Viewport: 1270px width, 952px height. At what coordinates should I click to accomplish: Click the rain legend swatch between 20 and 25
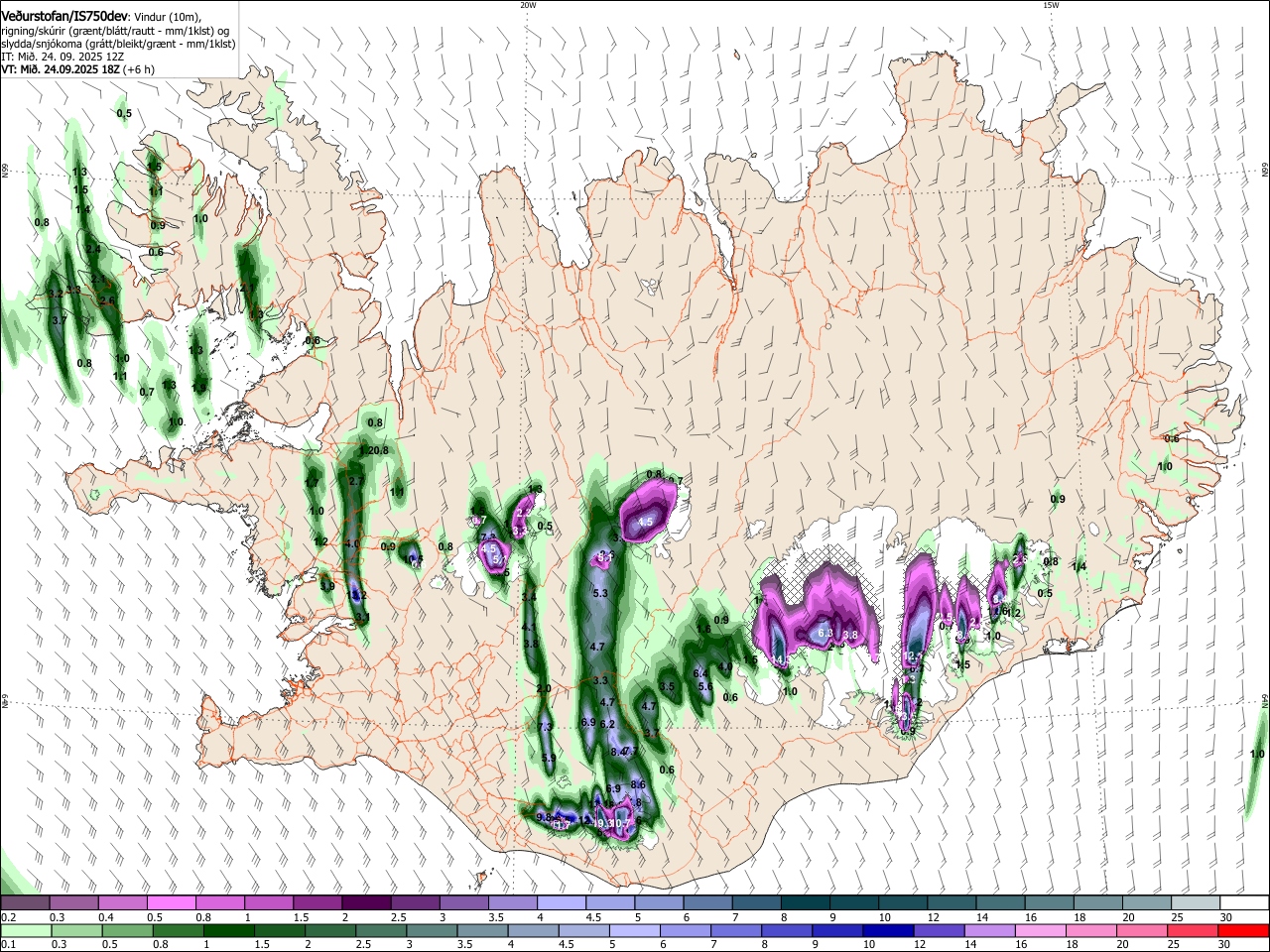pos(1141,930)
